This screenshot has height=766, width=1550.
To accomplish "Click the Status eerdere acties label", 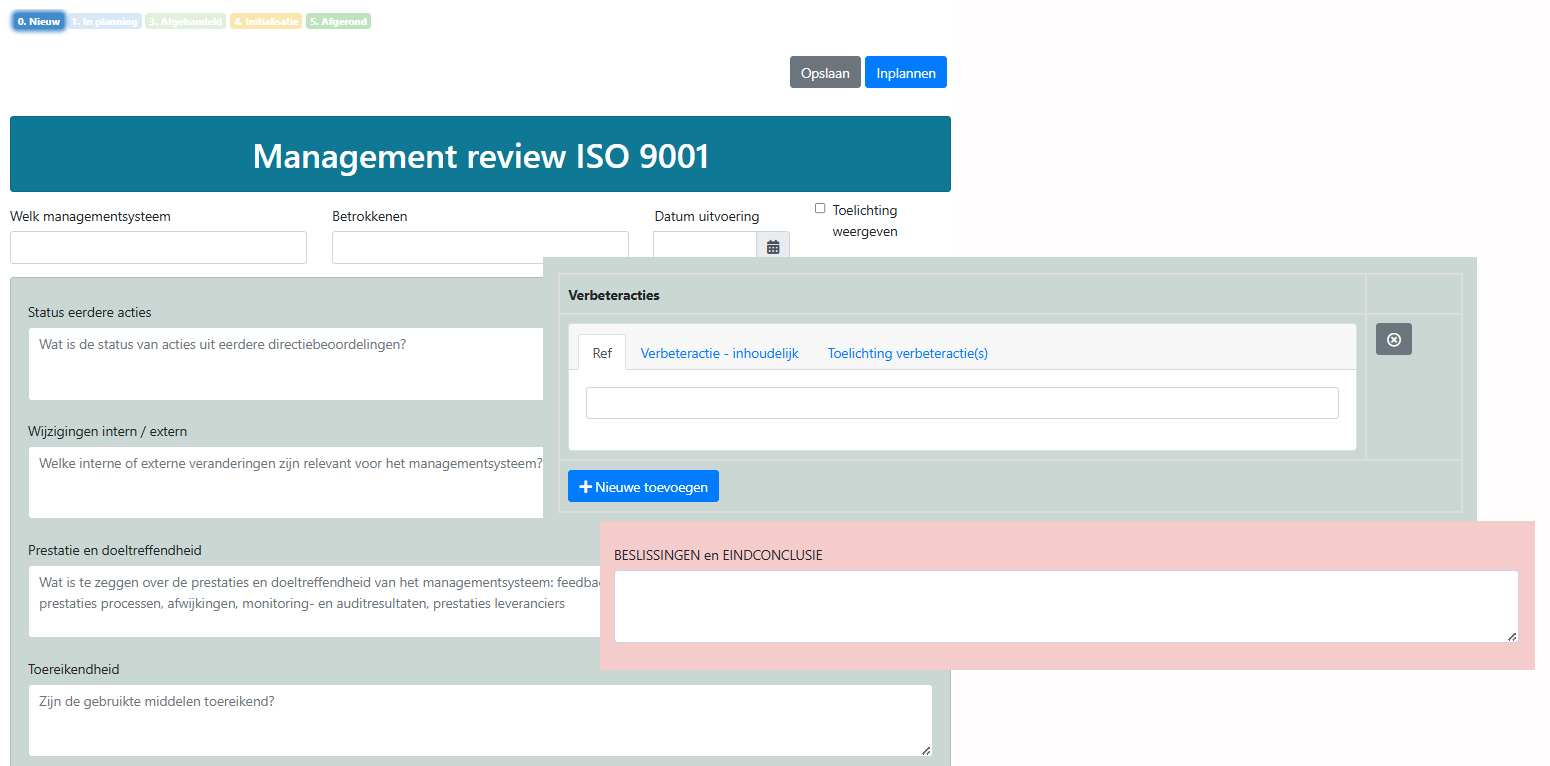I will click(90, 312).
